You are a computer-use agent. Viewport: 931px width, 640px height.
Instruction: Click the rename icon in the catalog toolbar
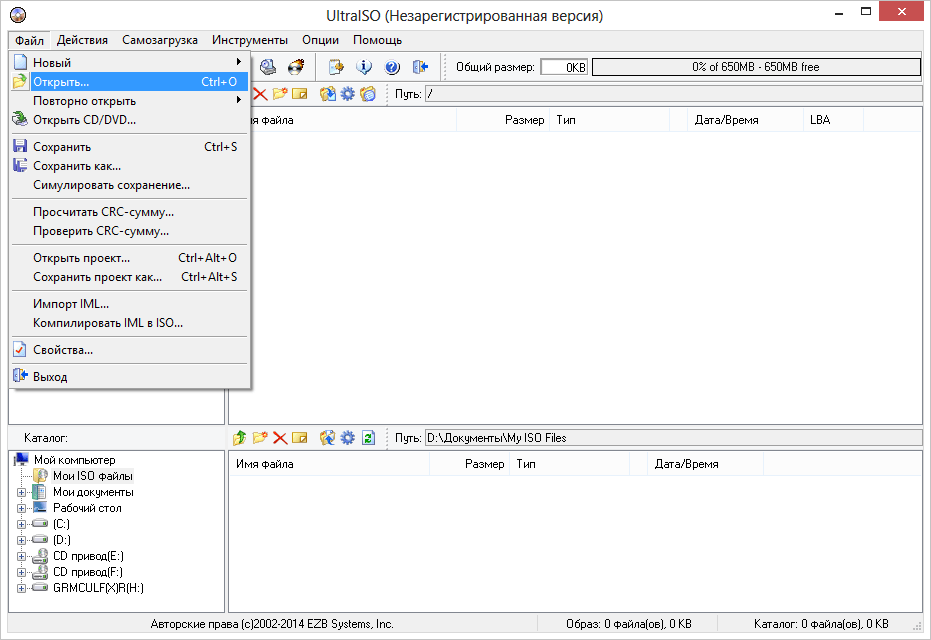(x=300, y=438)
